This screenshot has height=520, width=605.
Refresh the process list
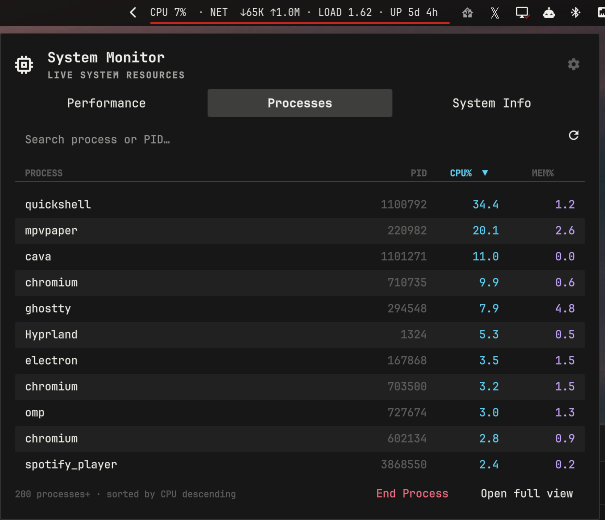coord(573,135)
